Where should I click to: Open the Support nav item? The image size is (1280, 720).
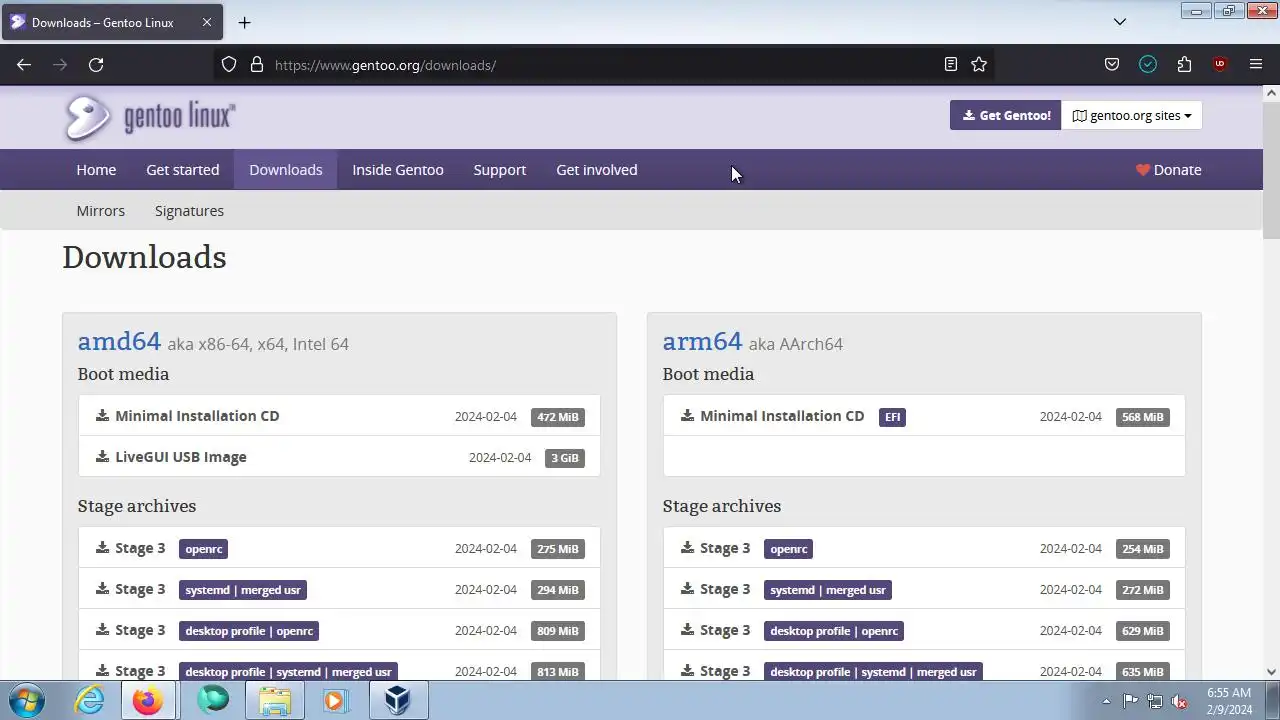point(499,170)
